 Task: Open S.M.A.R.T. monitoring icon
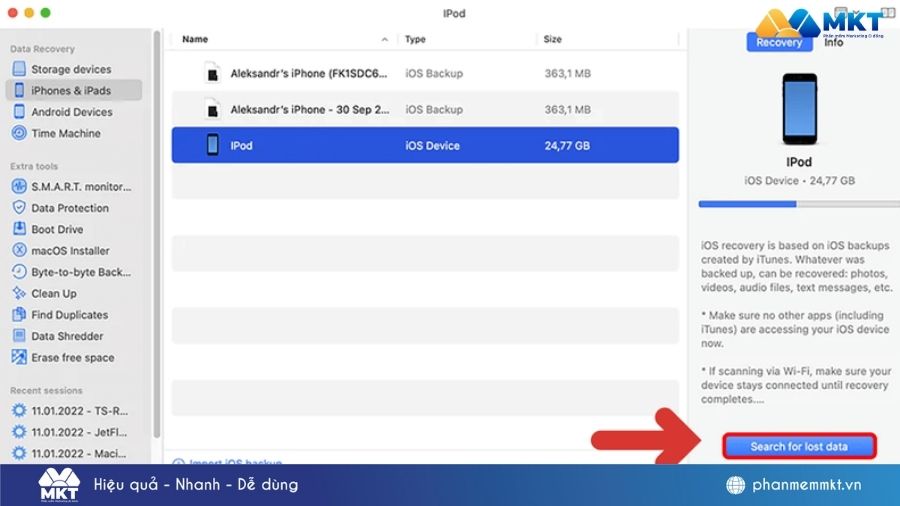[19, 186]
